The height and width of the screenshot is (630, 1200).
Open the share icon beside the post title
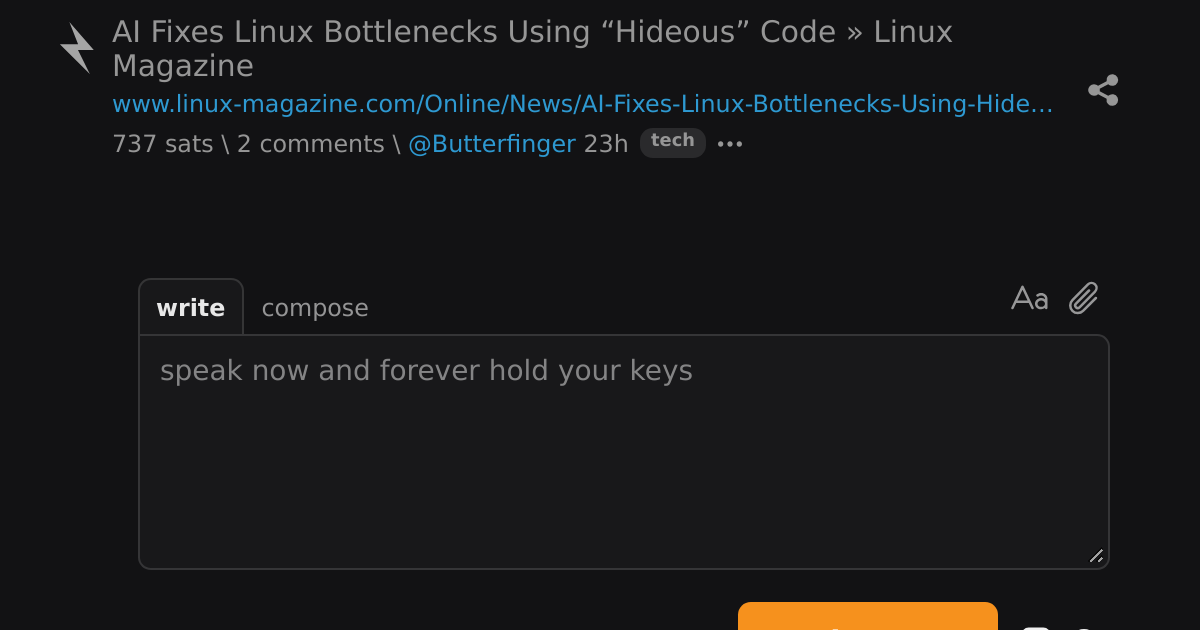(1103, 90)
